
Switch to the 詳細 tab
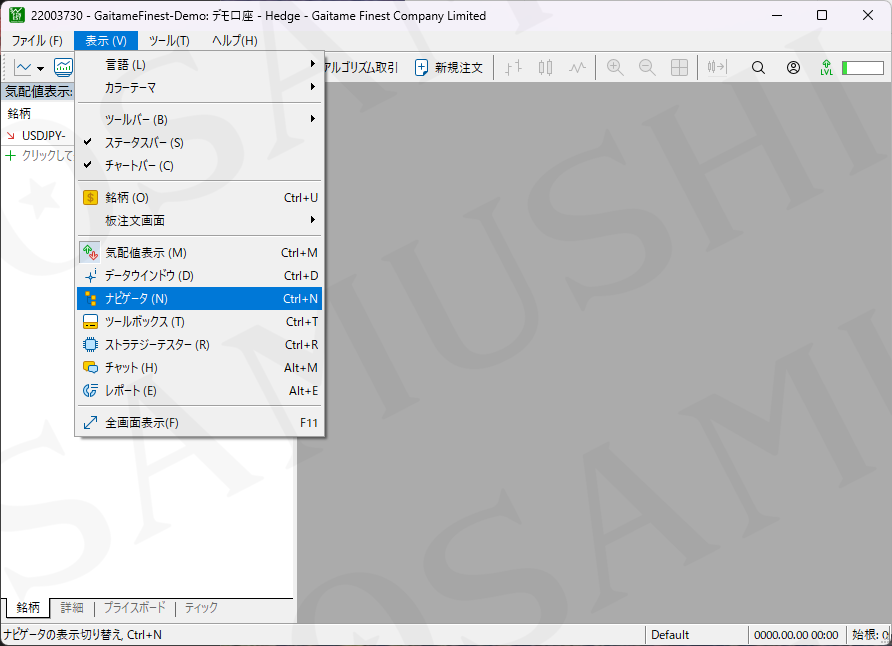point(72,608)
